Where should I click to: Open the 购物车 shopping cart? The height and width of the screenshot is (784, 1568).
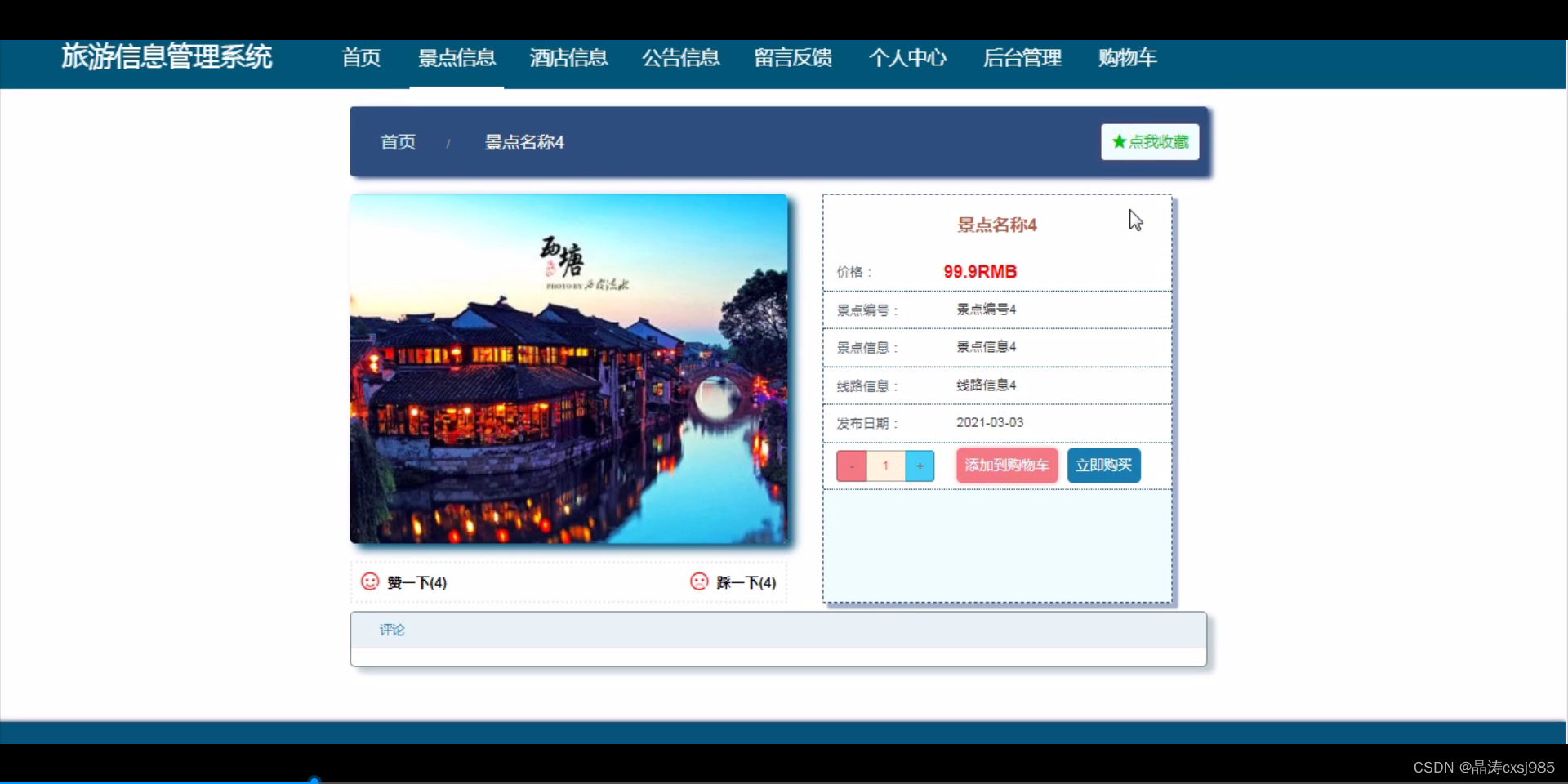pos(1127,58)
